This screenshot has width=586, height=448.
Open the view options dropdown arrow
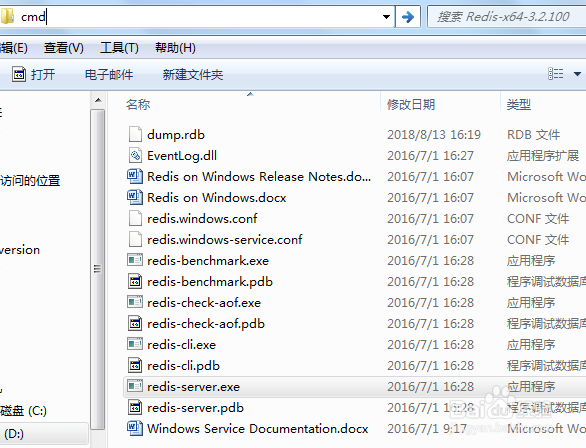[x=577, y=74]
